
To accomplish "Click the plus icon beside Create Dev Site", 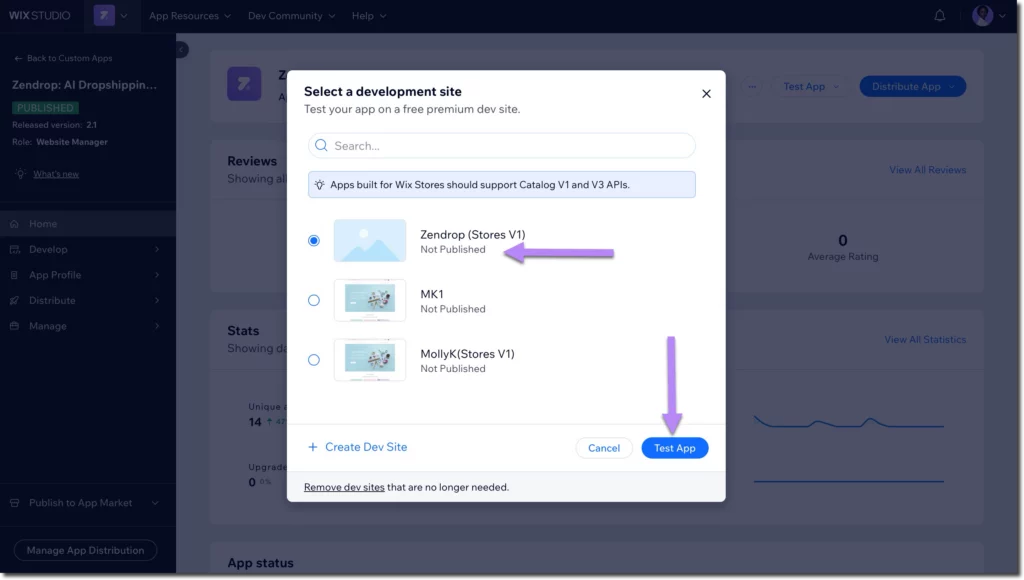I will coord(313,447).
